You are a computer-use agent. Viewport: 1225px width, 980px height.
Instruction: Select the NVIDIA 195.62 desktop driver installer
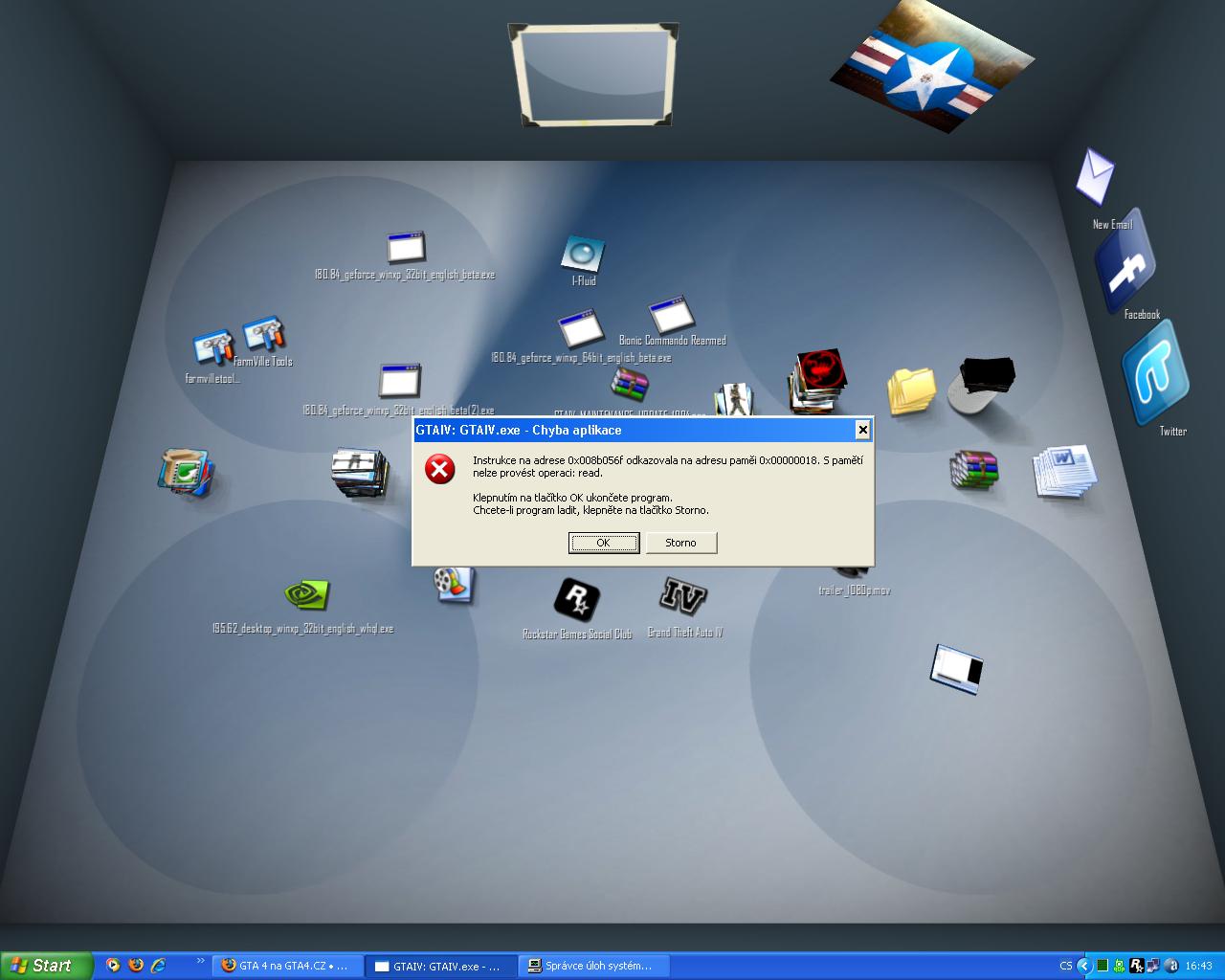(307, 594)
